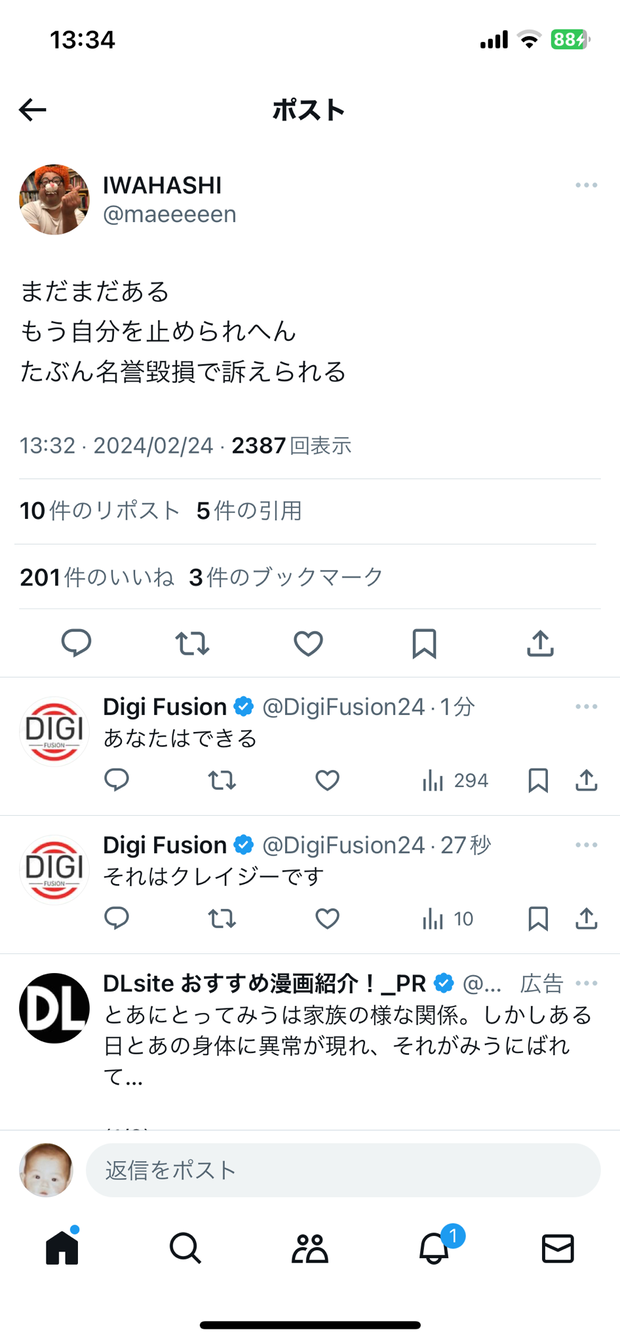Open more options on the first Digi Fusion reply

tap(586, 707)
